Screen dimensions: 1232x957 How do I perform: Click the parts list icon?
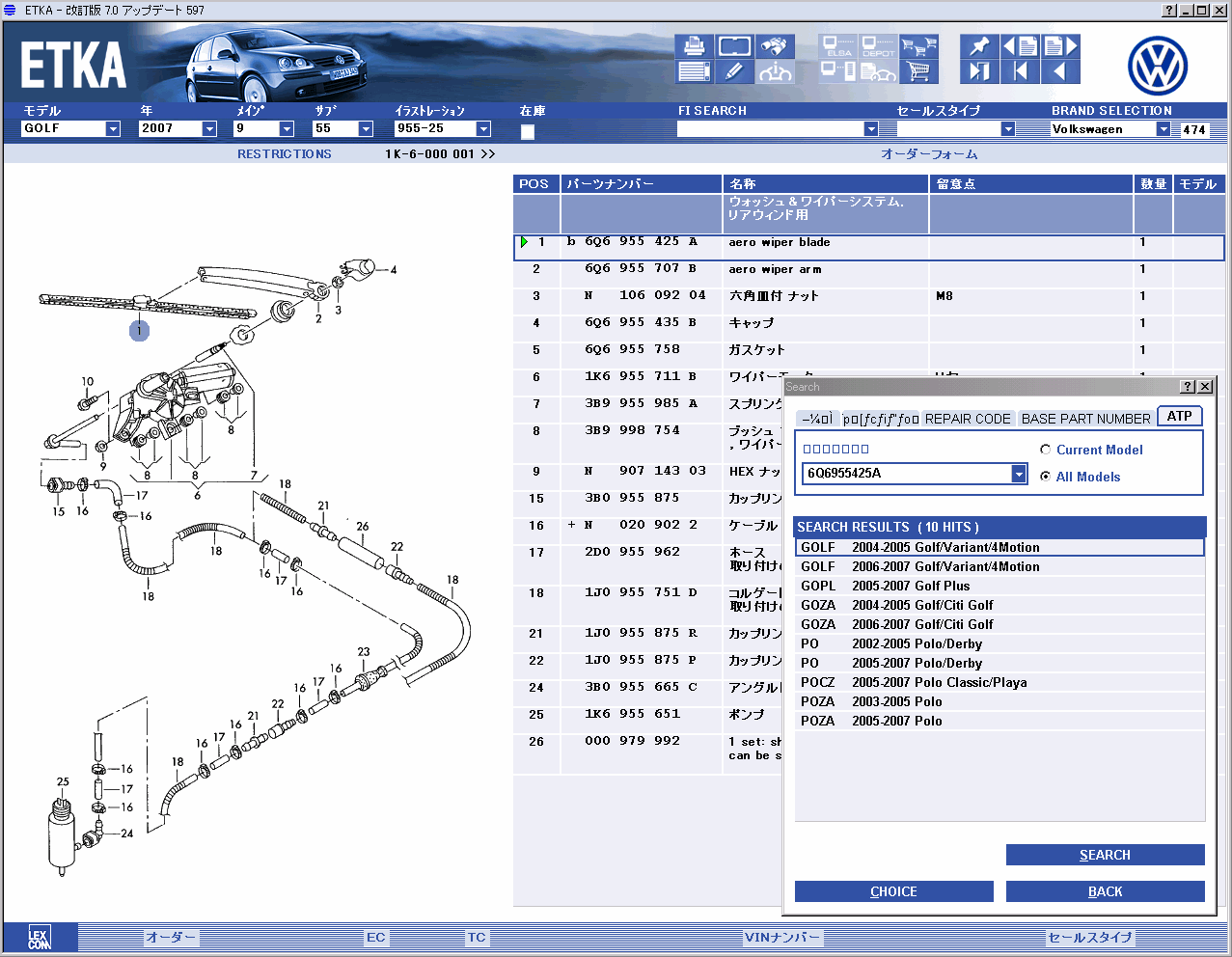click(695, 71)
